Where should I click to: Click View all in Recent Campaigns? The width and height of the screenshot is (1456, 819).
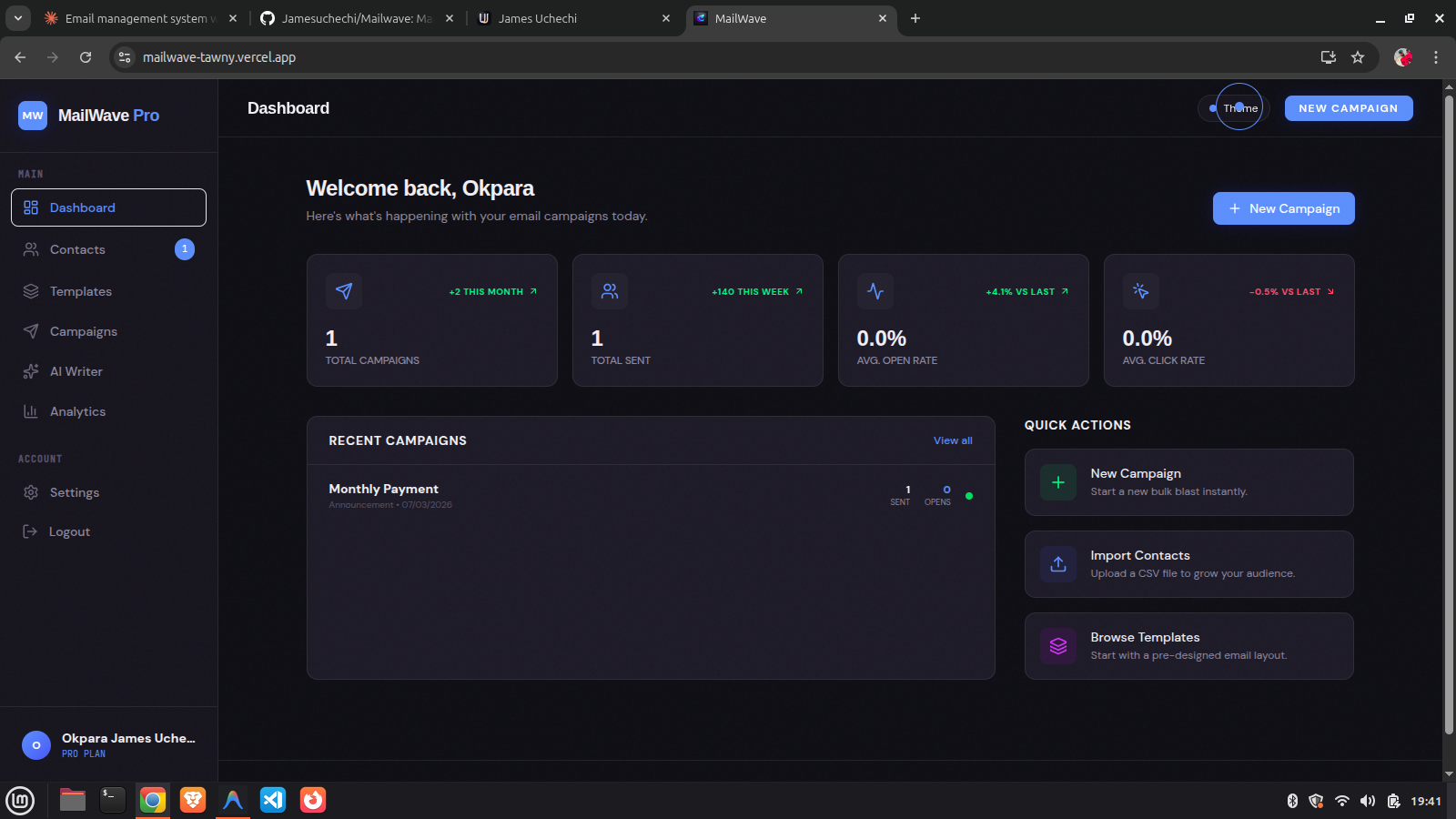coord(953,440)
